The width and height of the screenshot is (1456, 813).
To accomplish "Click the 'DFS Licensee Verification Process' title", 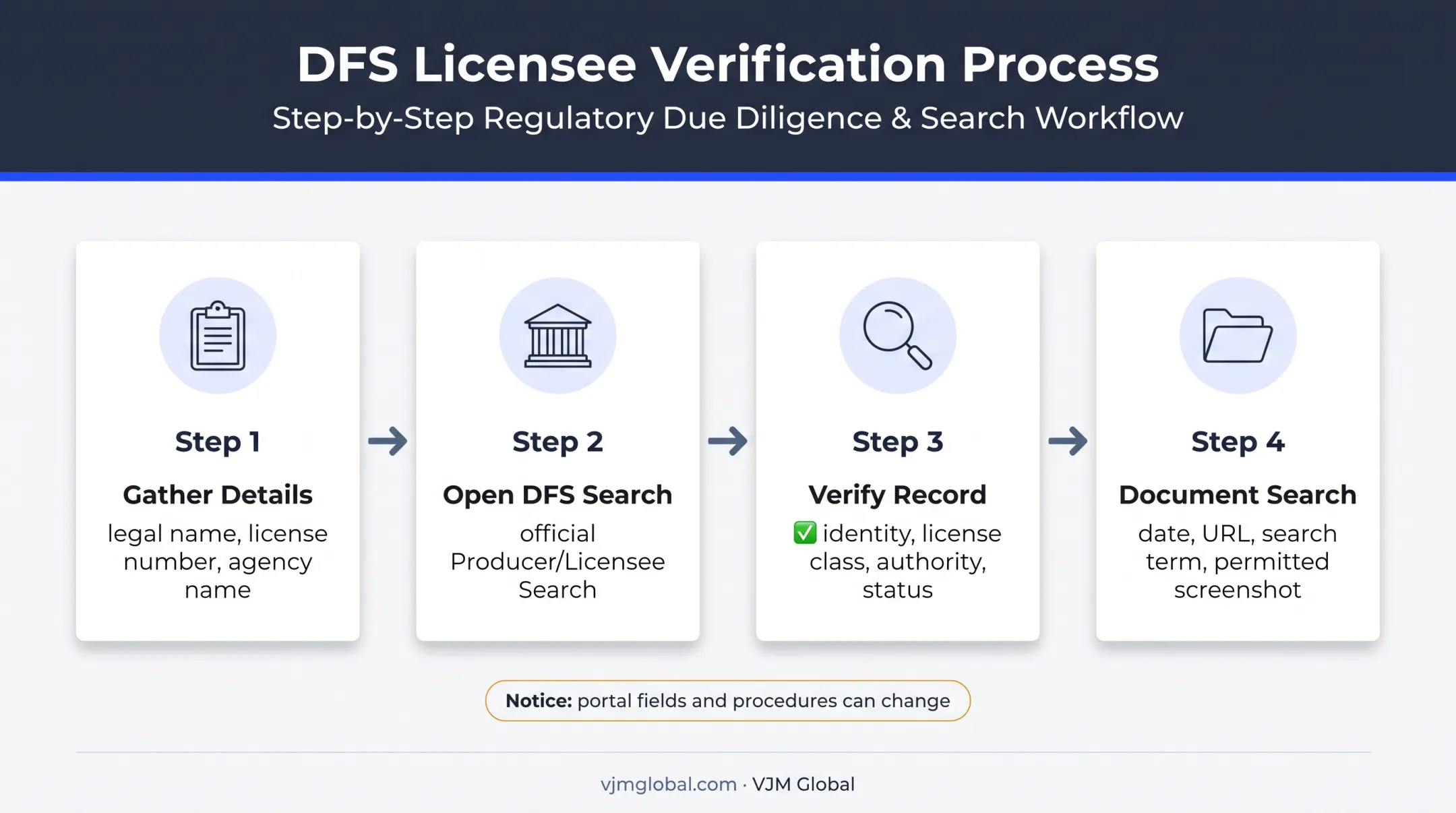I will coord(728,64).
